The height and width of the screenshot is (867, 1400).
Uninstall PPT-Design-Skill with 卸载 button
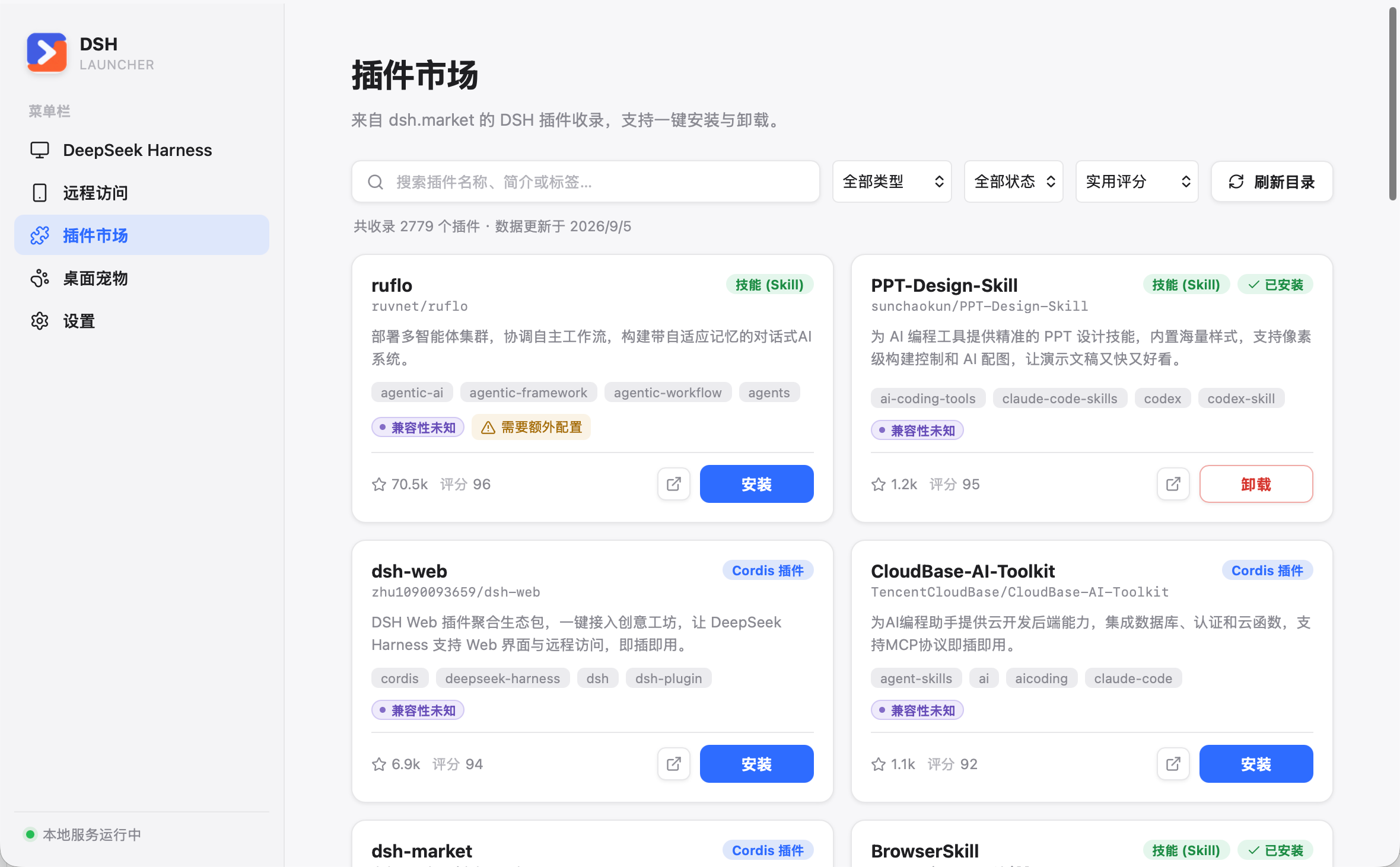[x=1256, y=484]
